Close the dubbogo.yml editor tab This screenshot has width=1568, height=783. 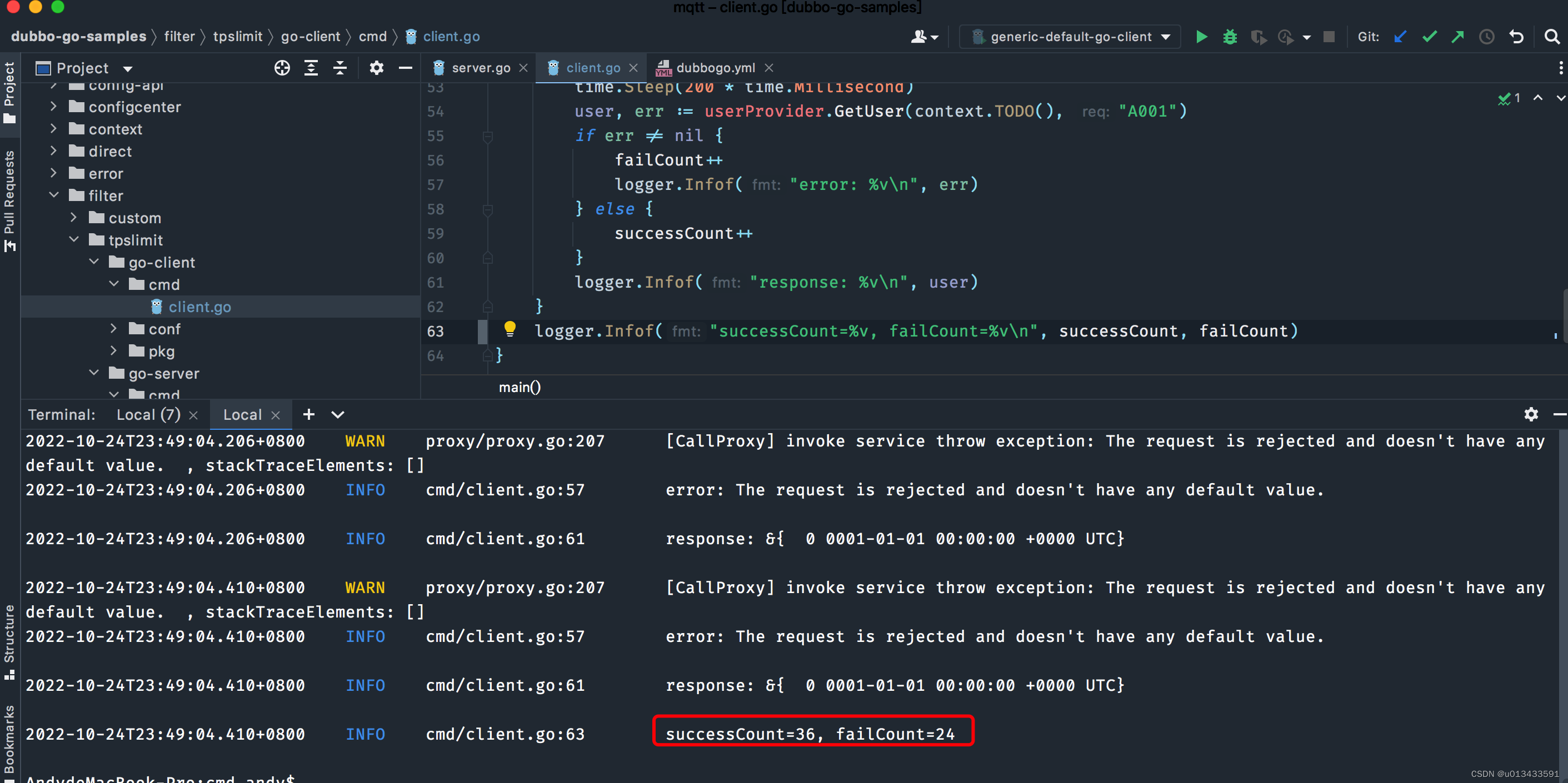pos(769,68)
